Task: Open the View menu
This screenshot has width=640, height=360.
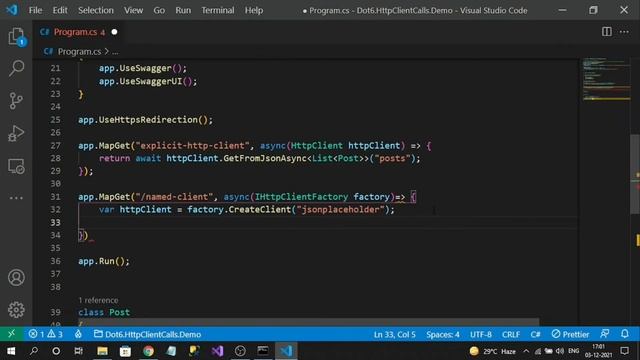Action: [x=133, y=10]
